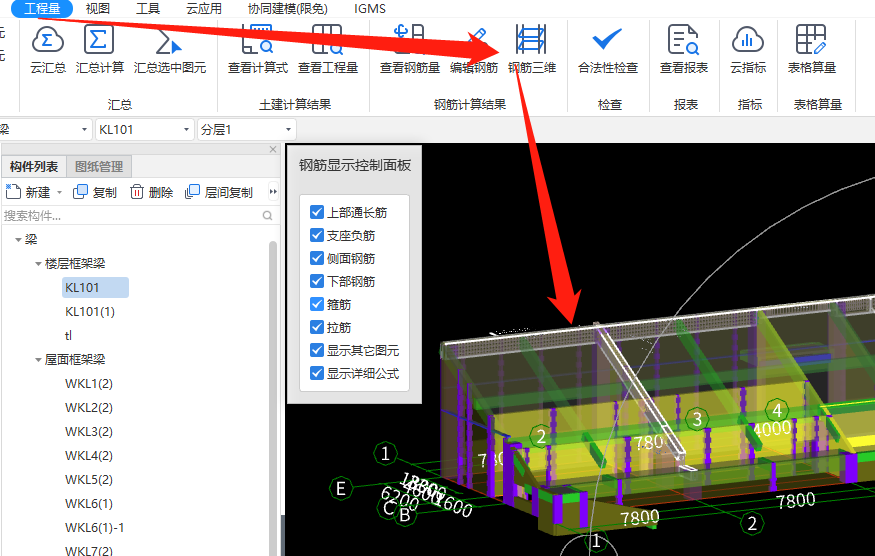Viewport: 875px width, 556px height.
Task: Open the 云应用 ribbon tab
Action: click(204, 8)
